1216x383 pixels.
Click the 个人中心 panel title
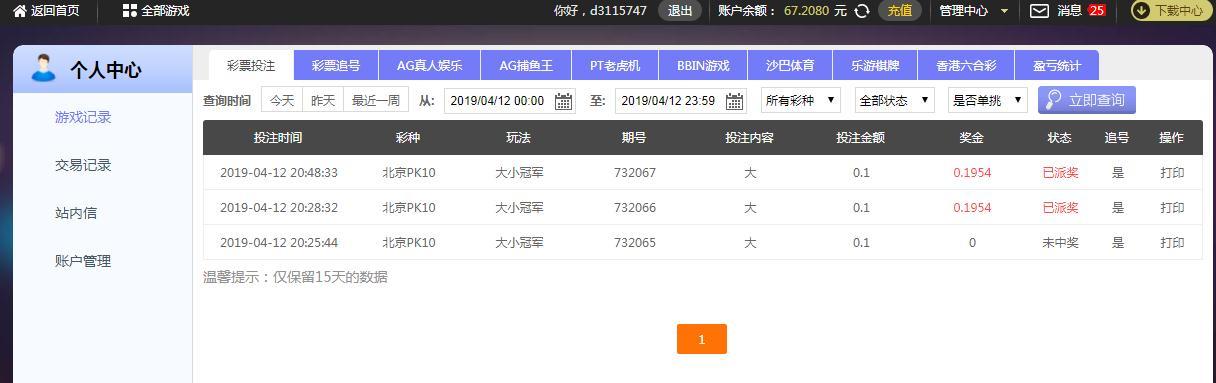pos(106,70)
